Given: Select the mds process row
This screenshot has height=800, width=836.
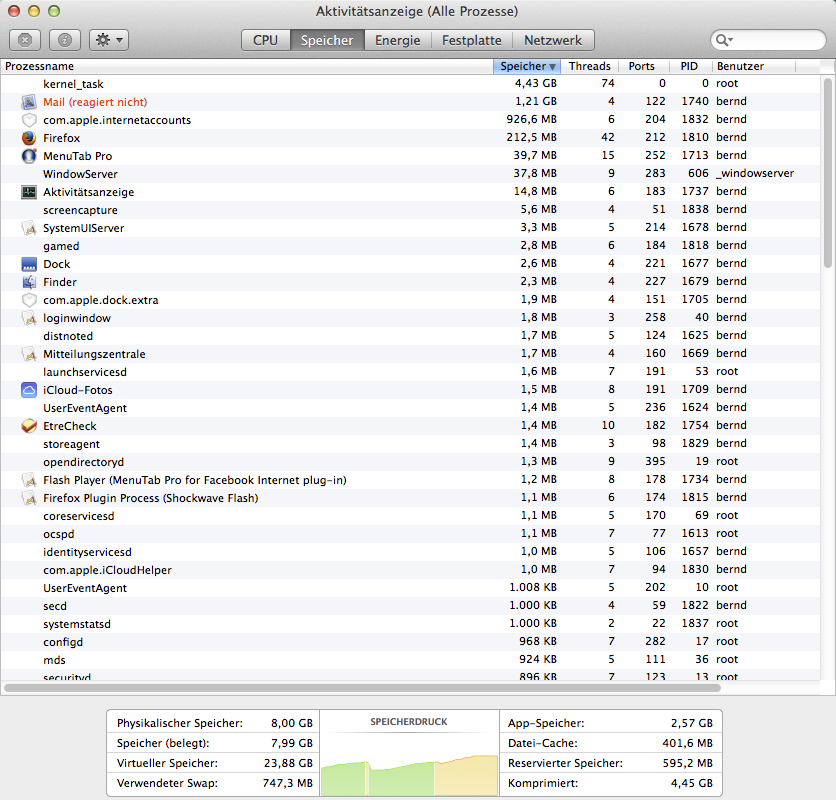Looking at the screenshot, I should pyautogui.click(x=411, y=660).
